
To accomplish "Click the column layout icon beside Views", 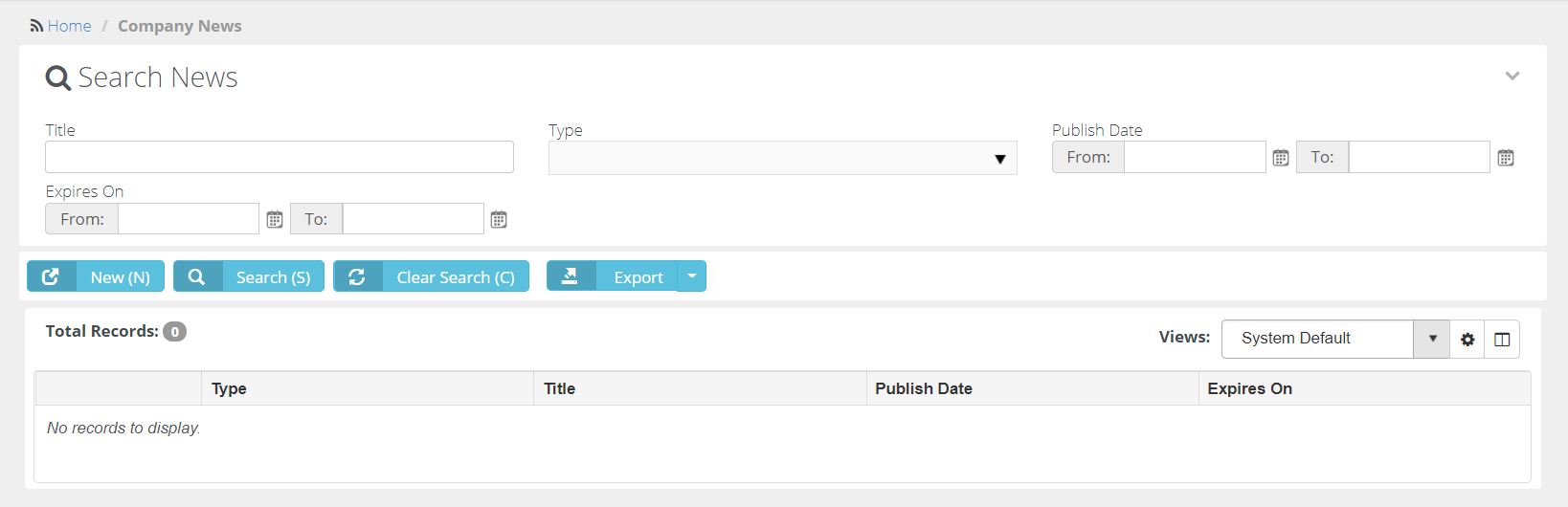I will [x=1502, y=340].
